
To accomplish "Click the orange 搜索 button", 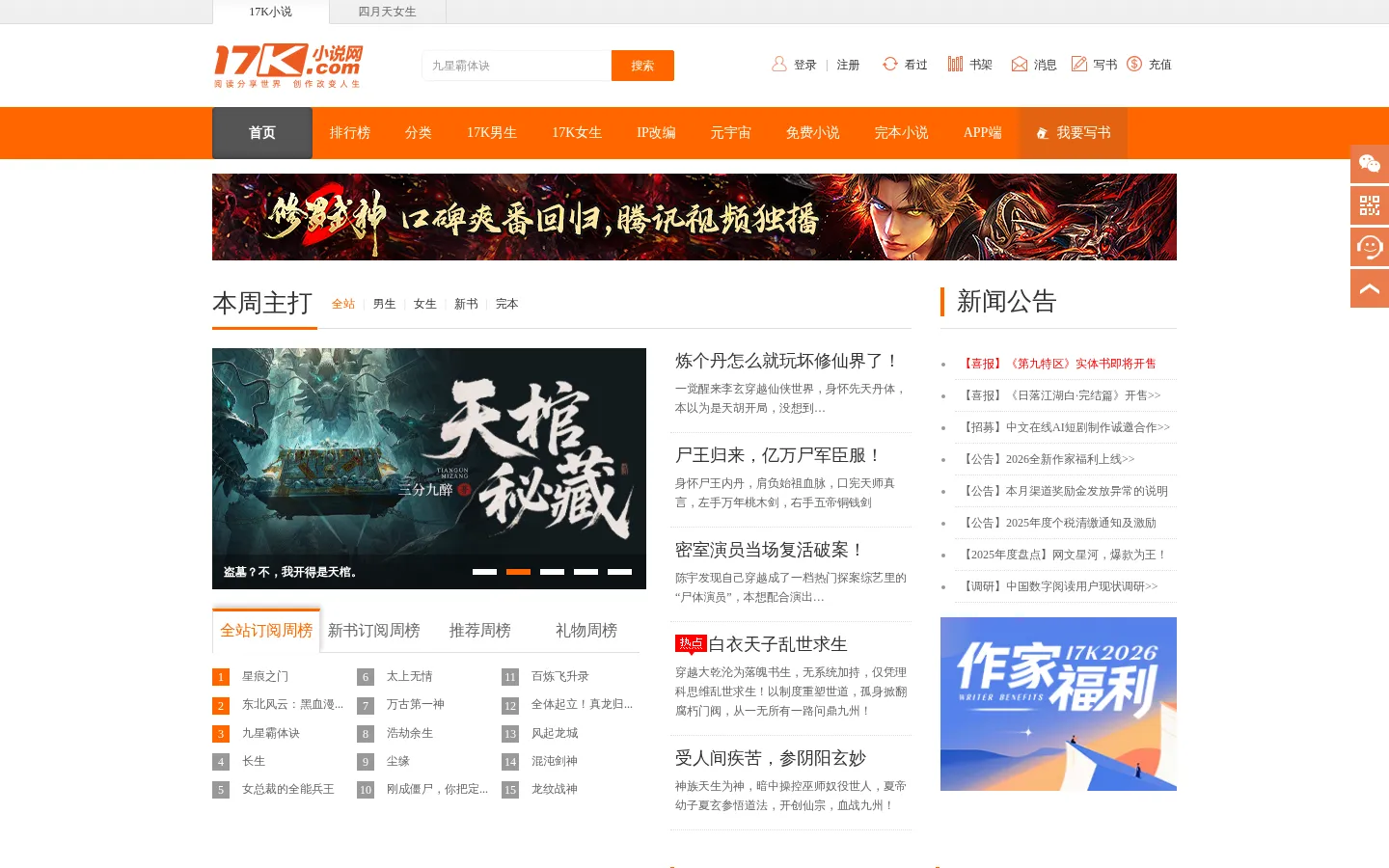I will pos(642,66).
